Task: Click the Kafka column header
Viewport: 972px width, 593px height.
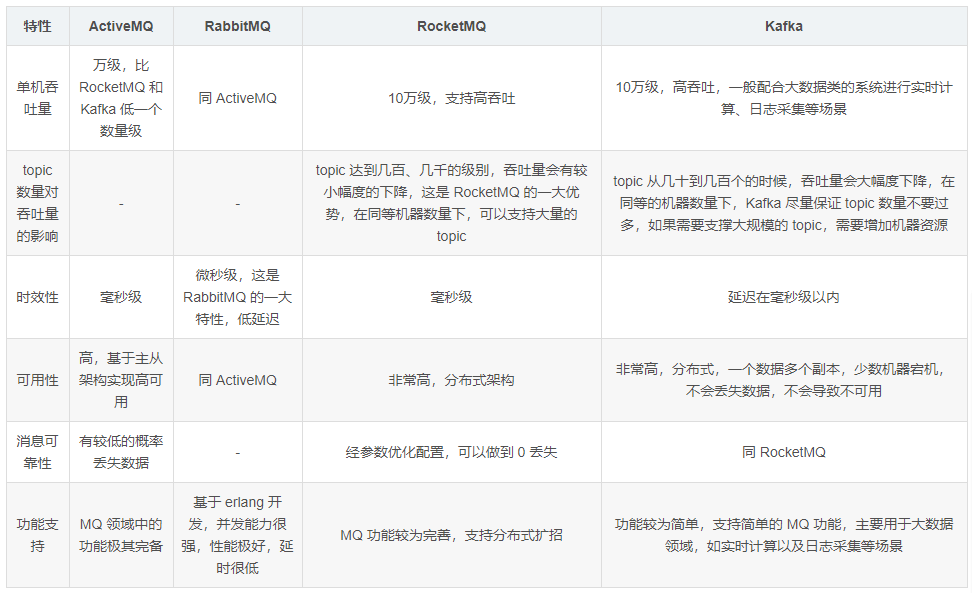Action: click(x=783, y=27)
